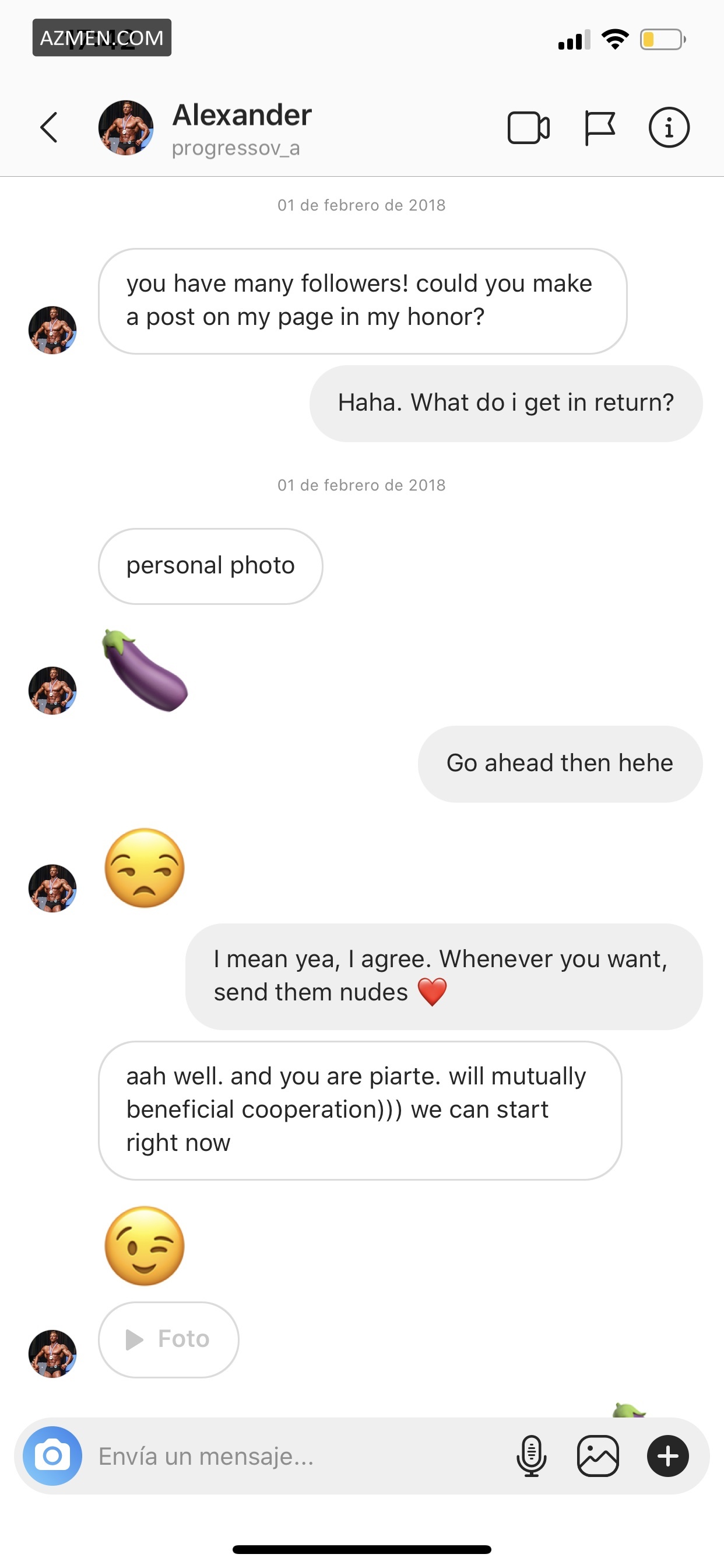
Task: Tap the flag icon in header
Action: (599, 128)
